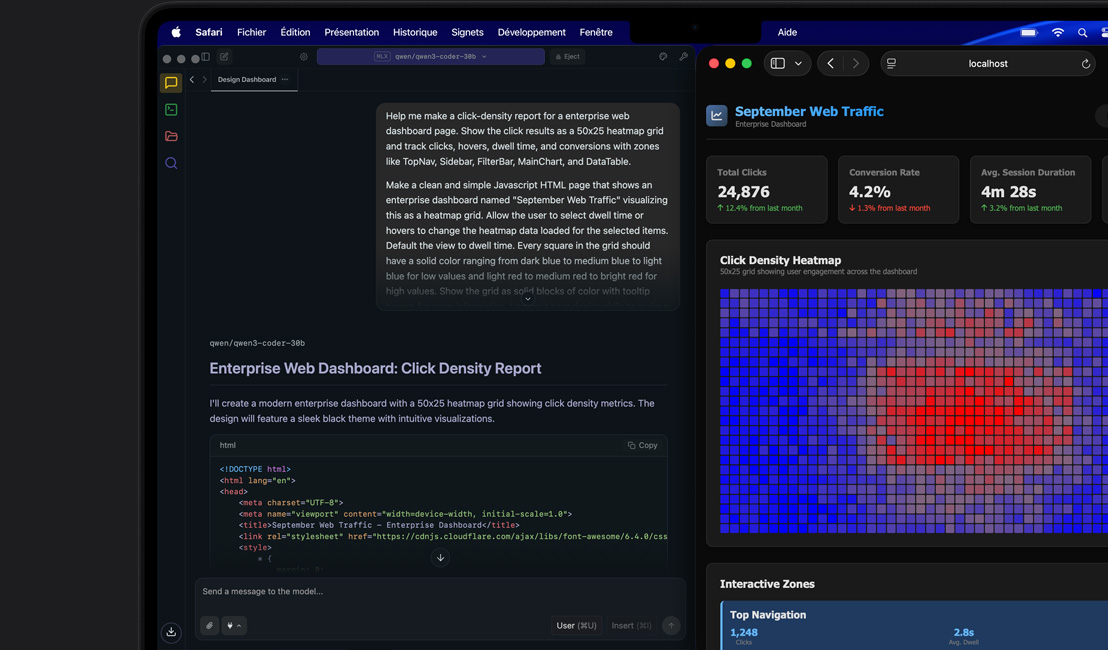Open Spotlight search in menu bar

point(1082,32)
